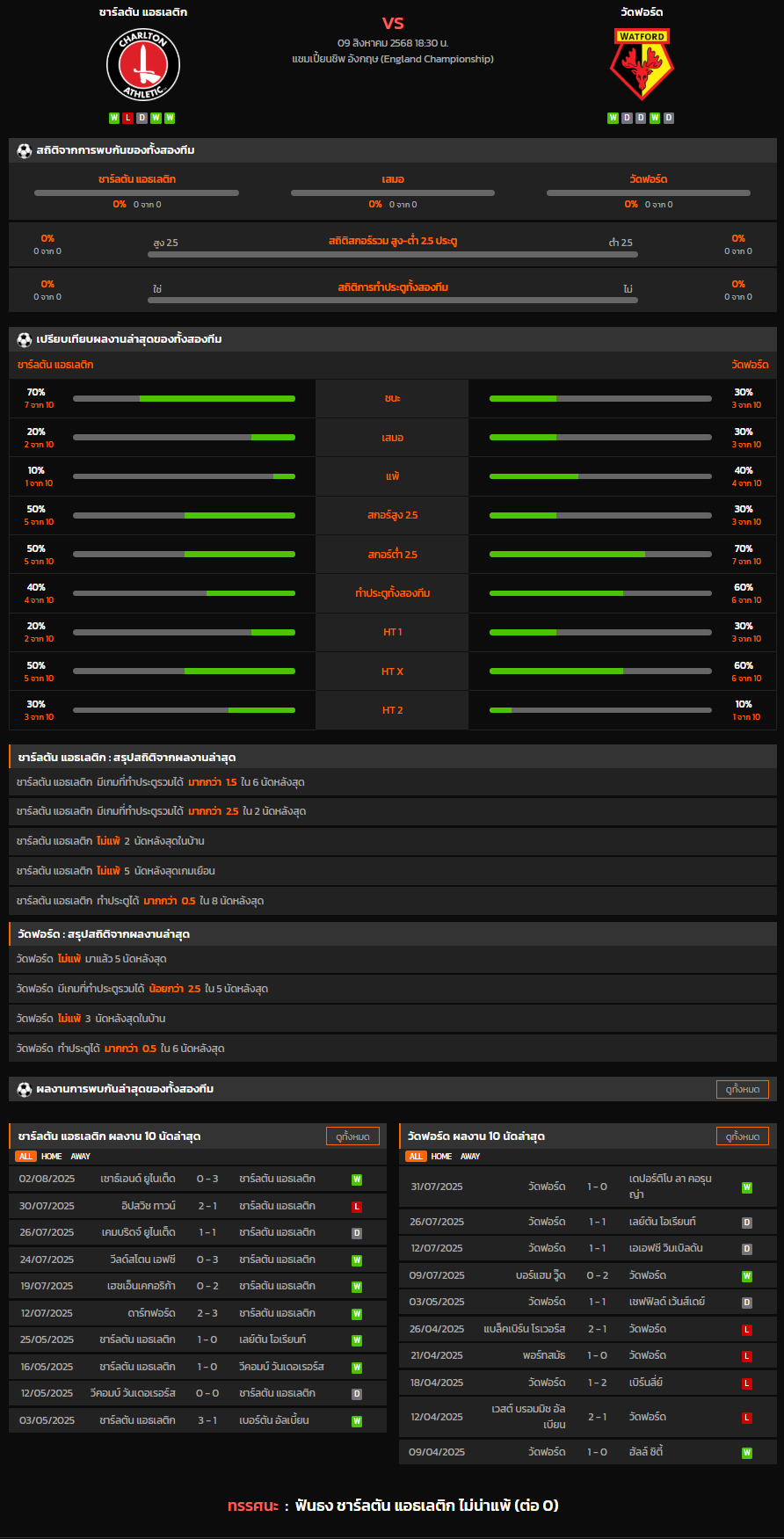Viewport: 784px width, 1539px height.
Task: Click the W badge on Watford's 09/07/2025 match
Action: coord(747,1276)
